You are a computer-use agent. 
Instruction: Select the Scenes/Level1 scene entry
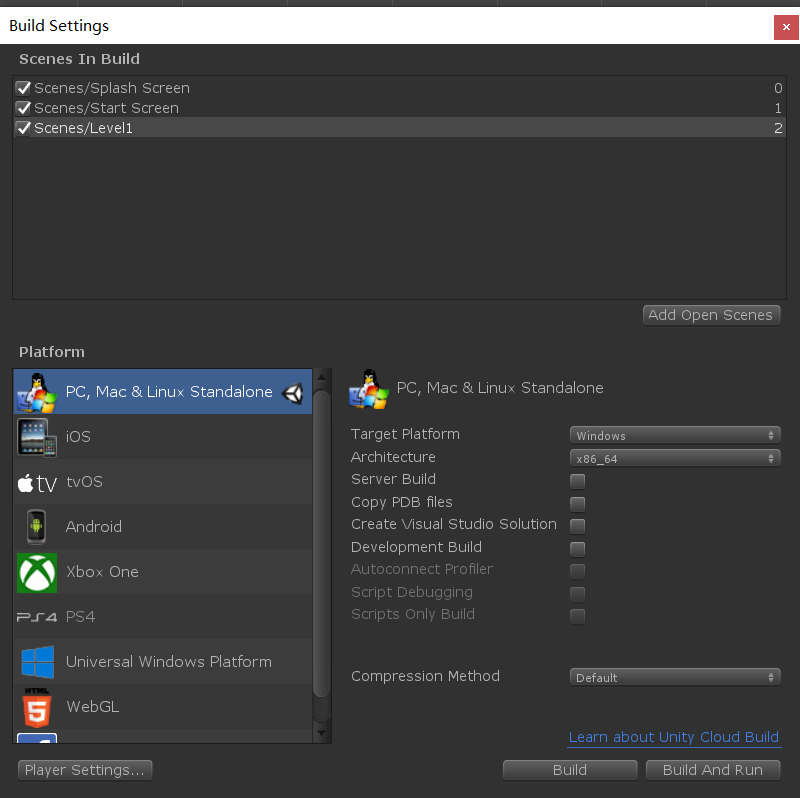point(399,128)
